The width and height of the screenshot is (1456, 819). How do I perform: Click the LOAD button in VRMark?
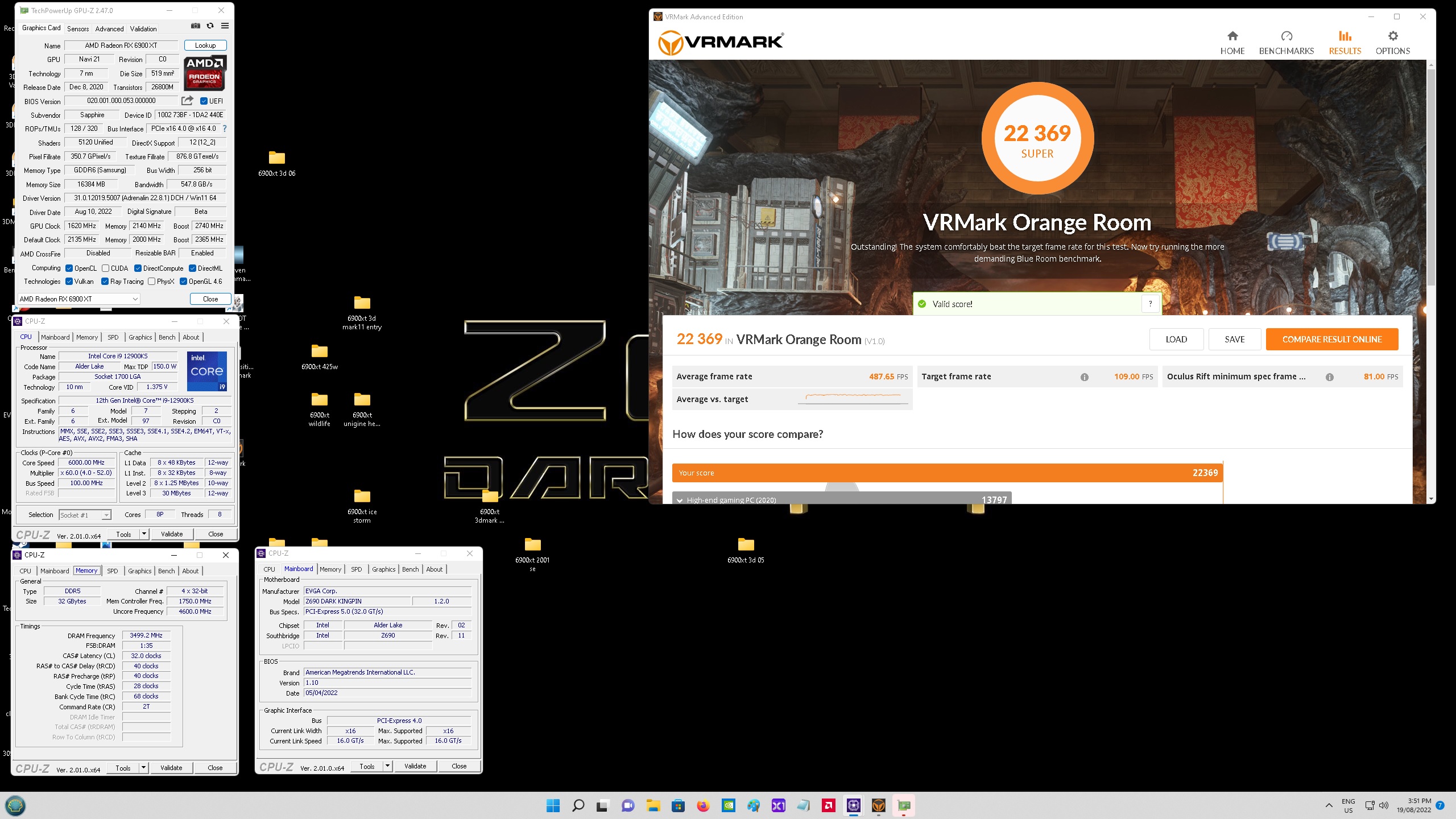pyautogui.click(x=1176, y=340)
